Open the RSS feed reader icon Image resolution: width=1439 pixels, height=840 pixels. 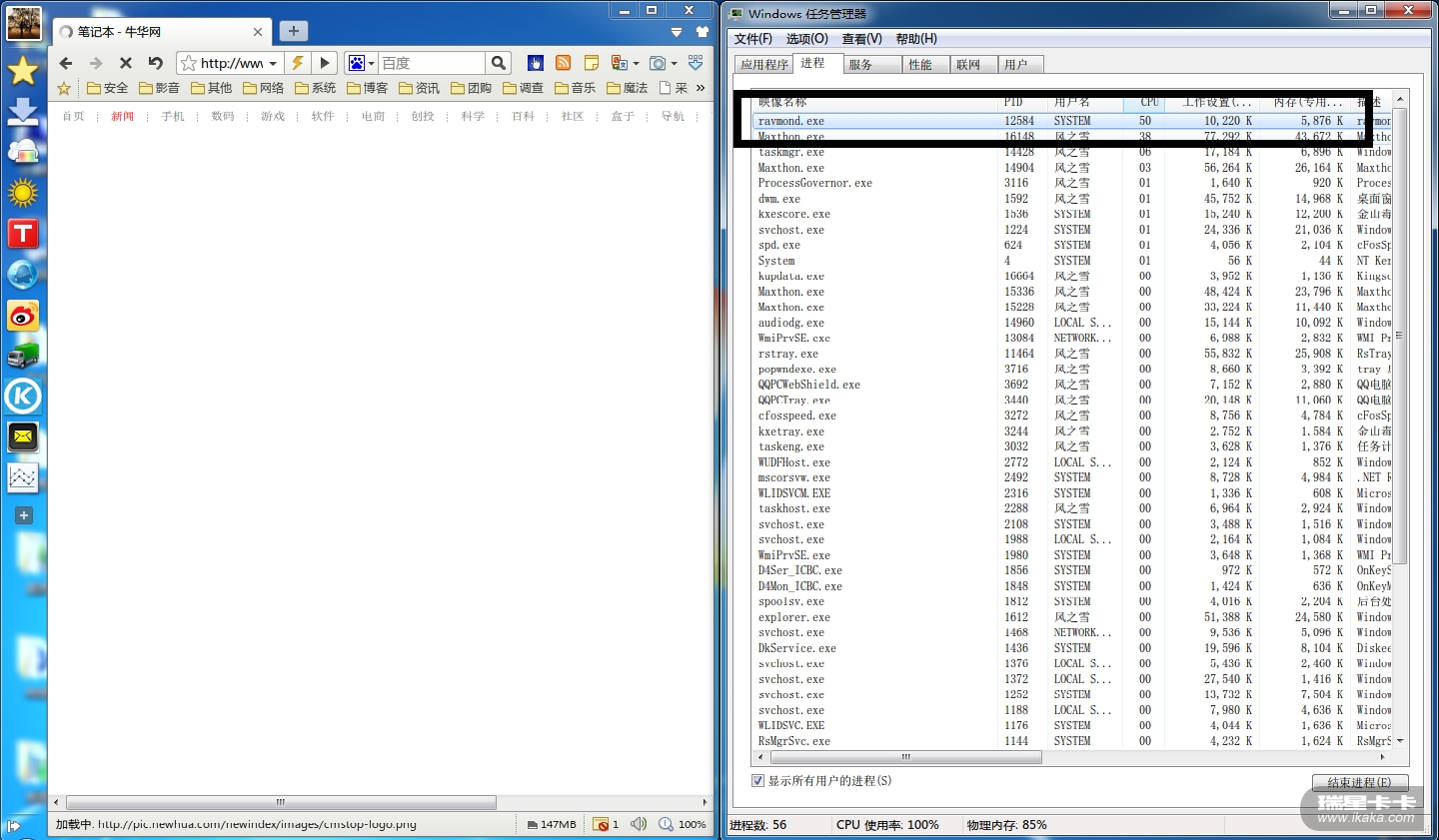click(564, 63)
